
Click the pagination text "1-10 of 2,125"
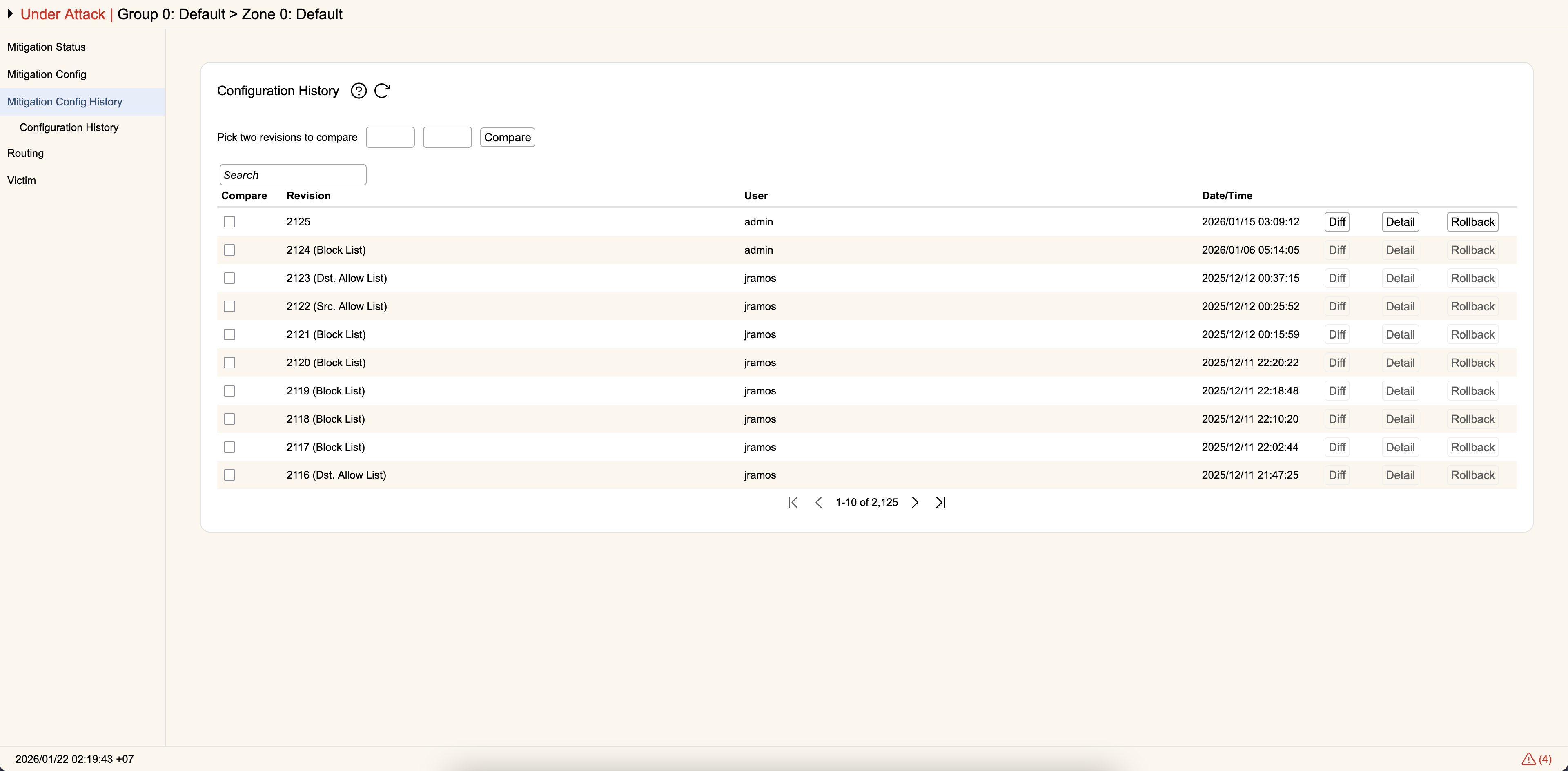(867, 502)
